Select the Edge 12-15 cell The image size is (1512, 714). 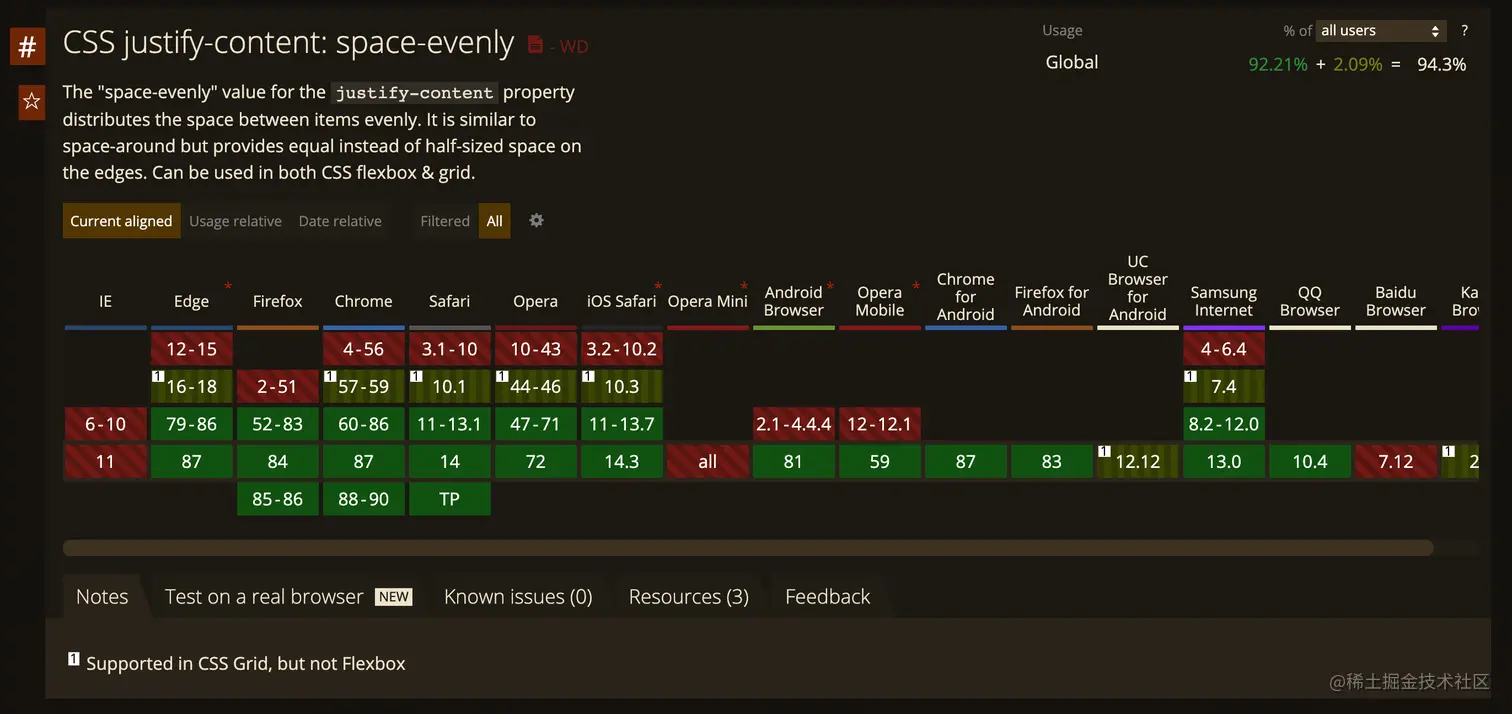(192, 349)
